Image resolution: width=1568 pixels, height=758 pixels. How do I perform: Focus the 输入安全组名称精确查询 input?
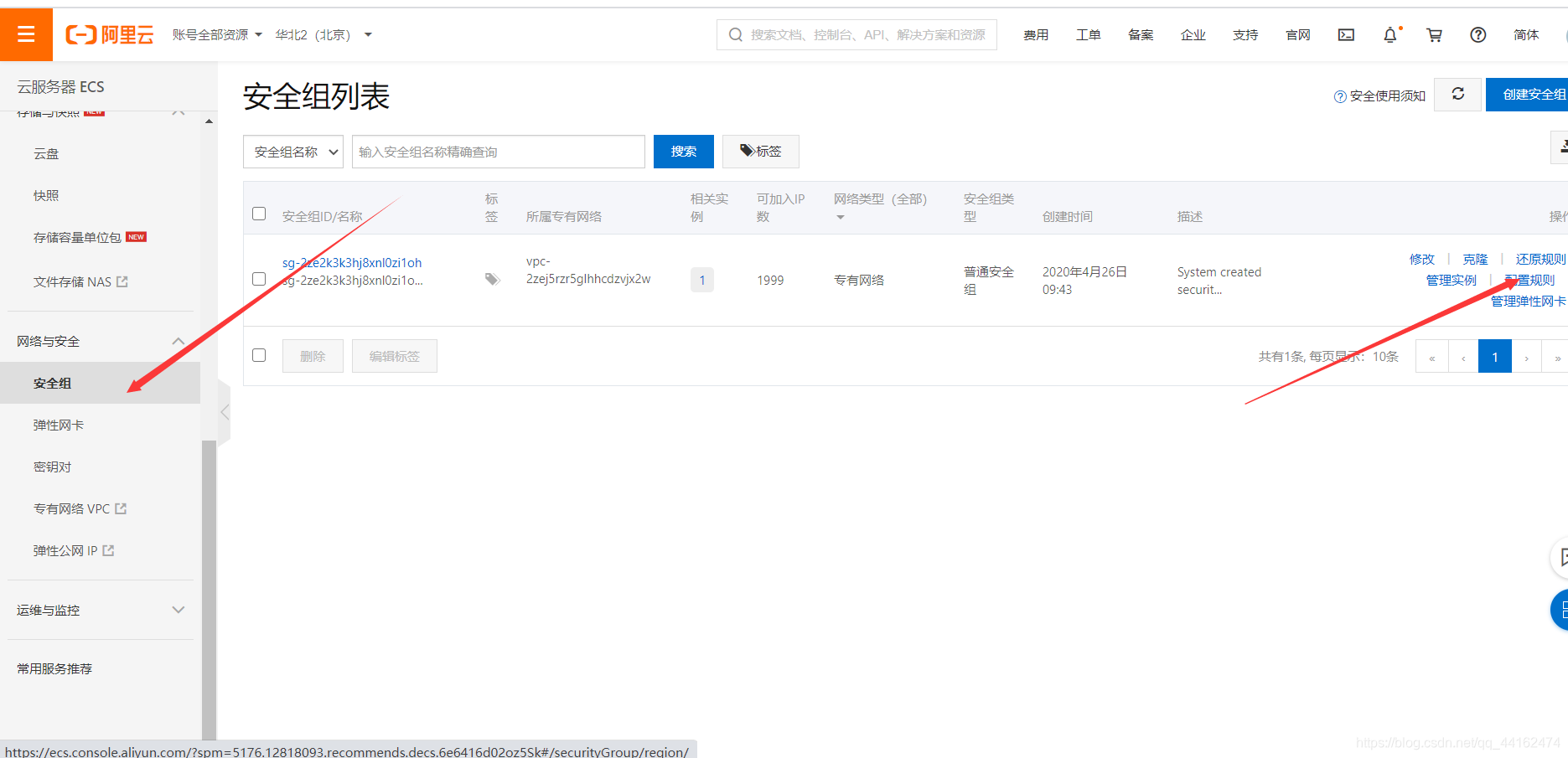click(x=499, y=152)
